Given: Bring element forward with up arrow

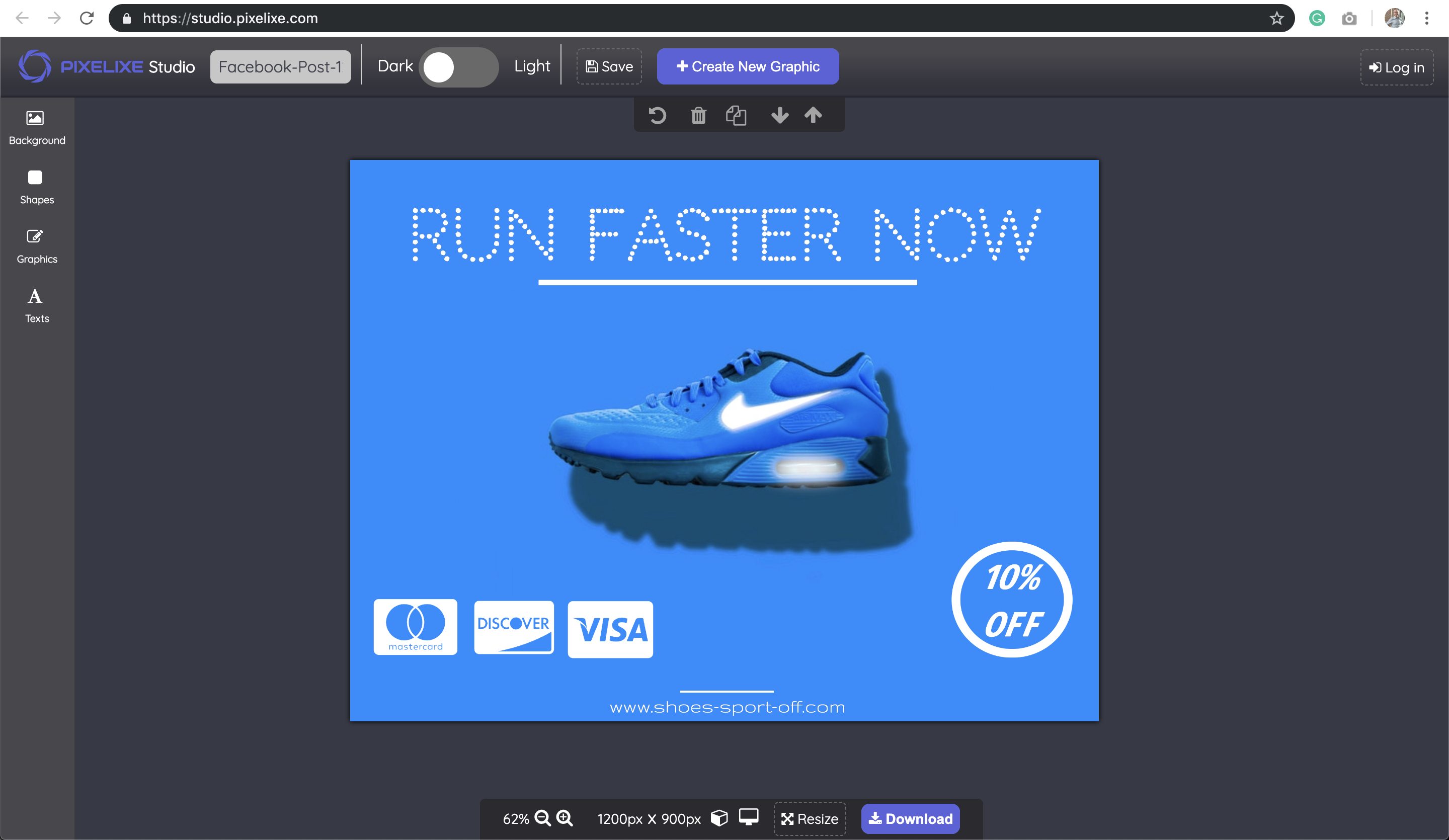Looking at the screenshot, I should (x=813, y=116).
